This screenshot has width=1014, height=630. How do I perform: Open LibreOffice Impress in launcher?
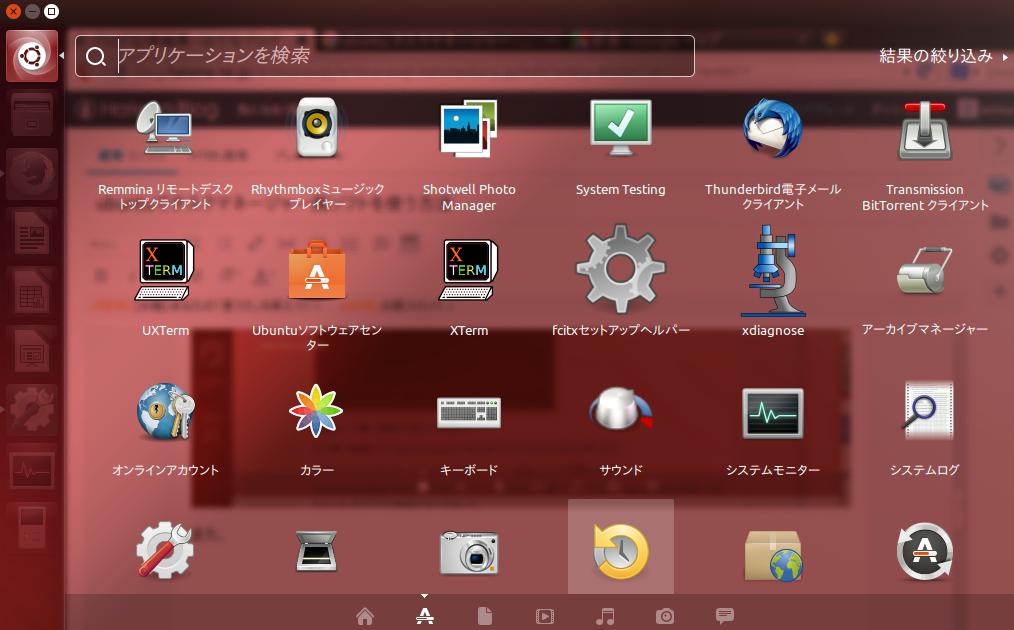(32, 351)
